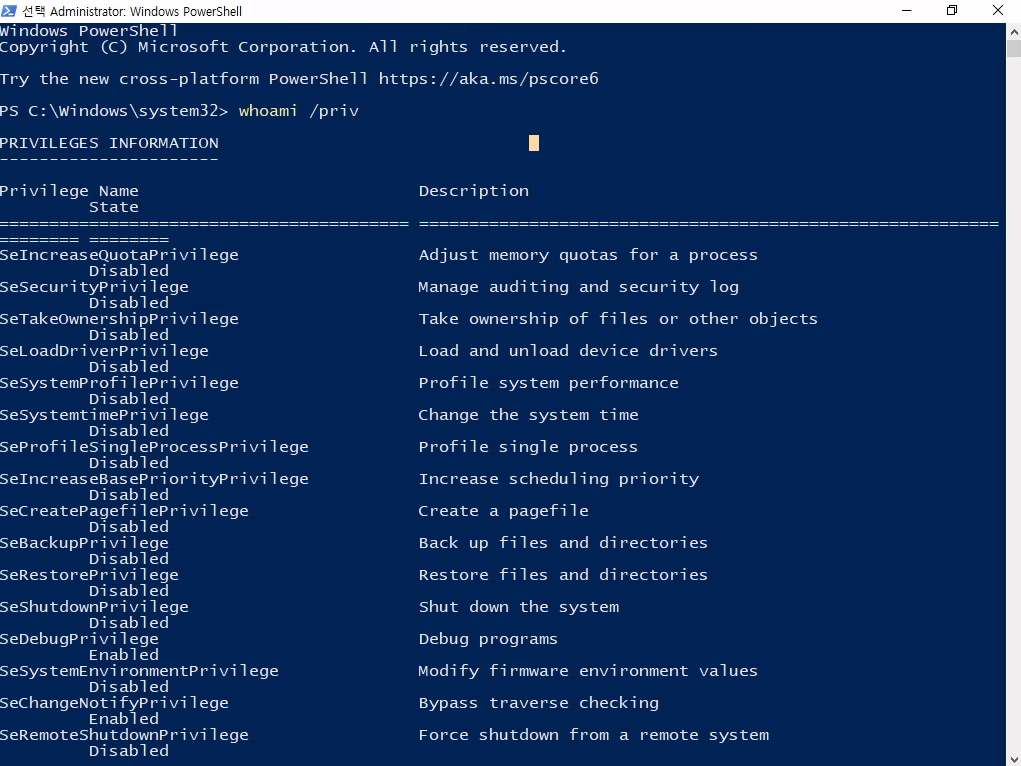
Task: Minimize the PowerShell window
Action: point(906,10)
